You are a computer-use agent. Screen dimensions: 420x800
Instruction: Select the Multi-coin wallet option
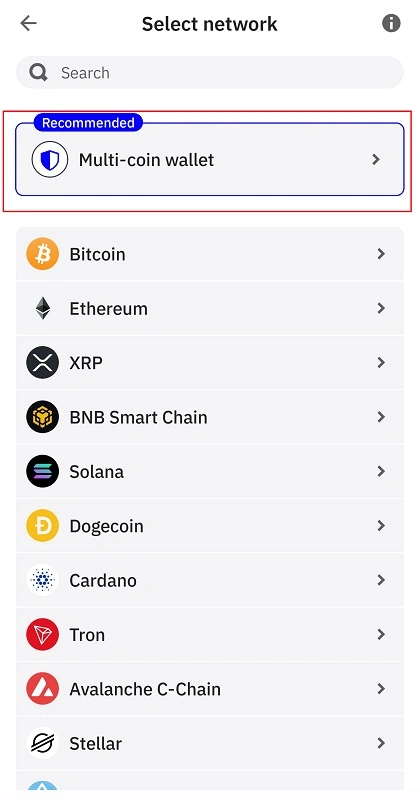tap(210, 159)
